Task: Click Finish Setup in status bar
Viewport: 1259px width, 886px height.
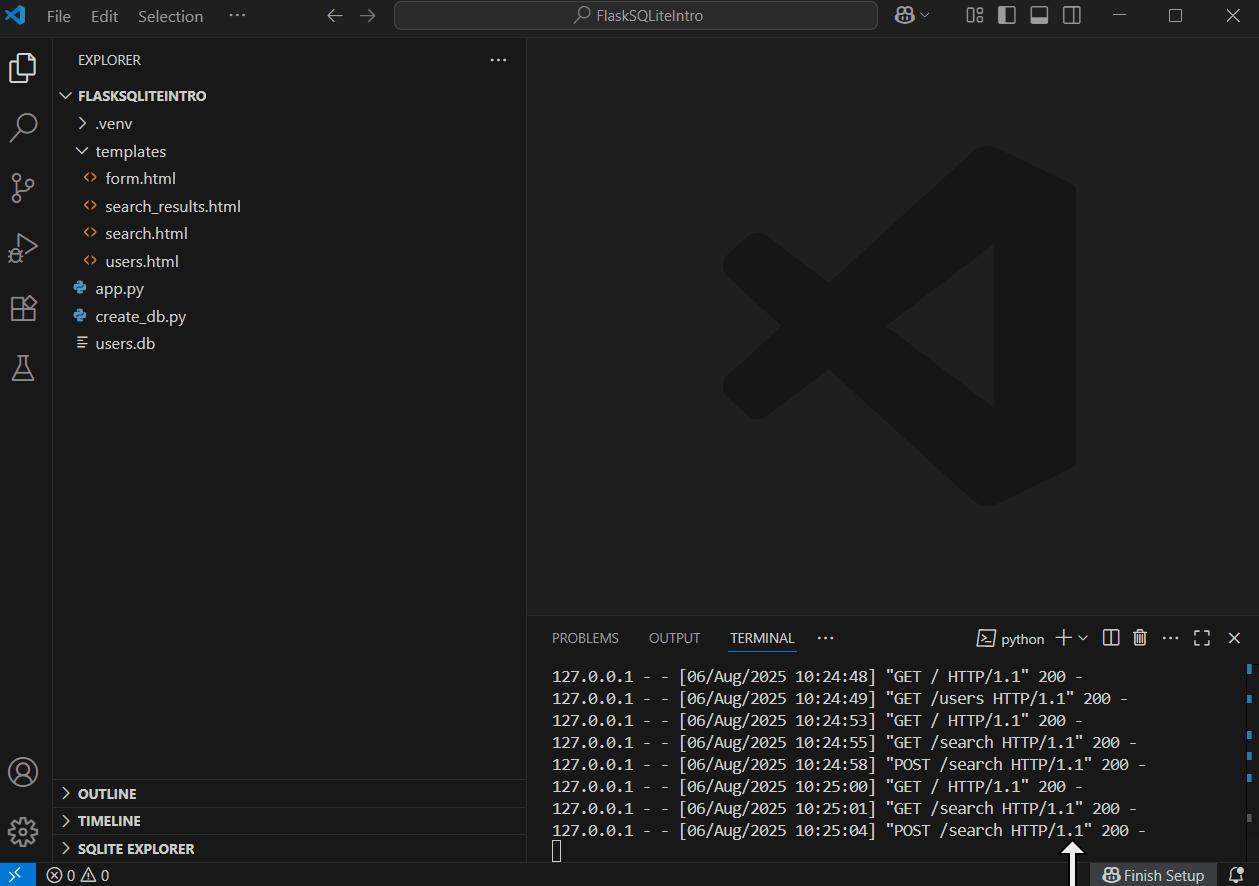Action: 1153,875
